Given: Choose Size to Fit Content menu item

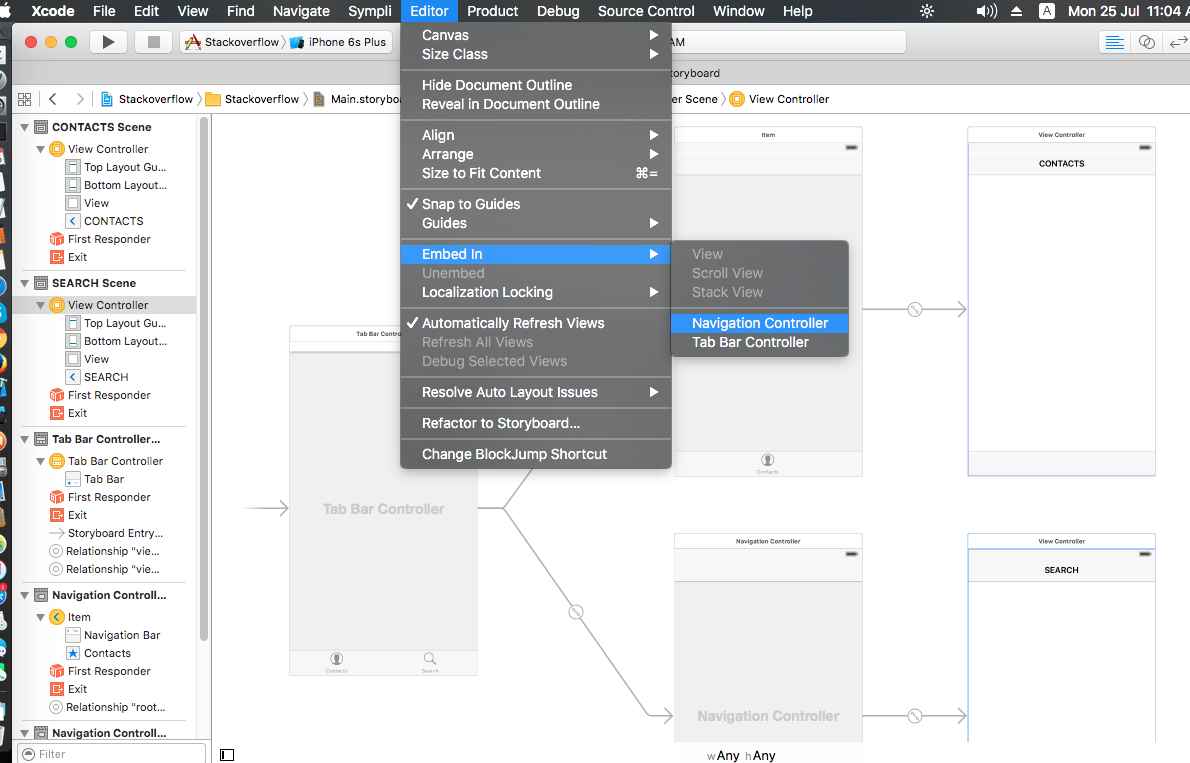Looking at the screenshot, I should pos(536,173).
